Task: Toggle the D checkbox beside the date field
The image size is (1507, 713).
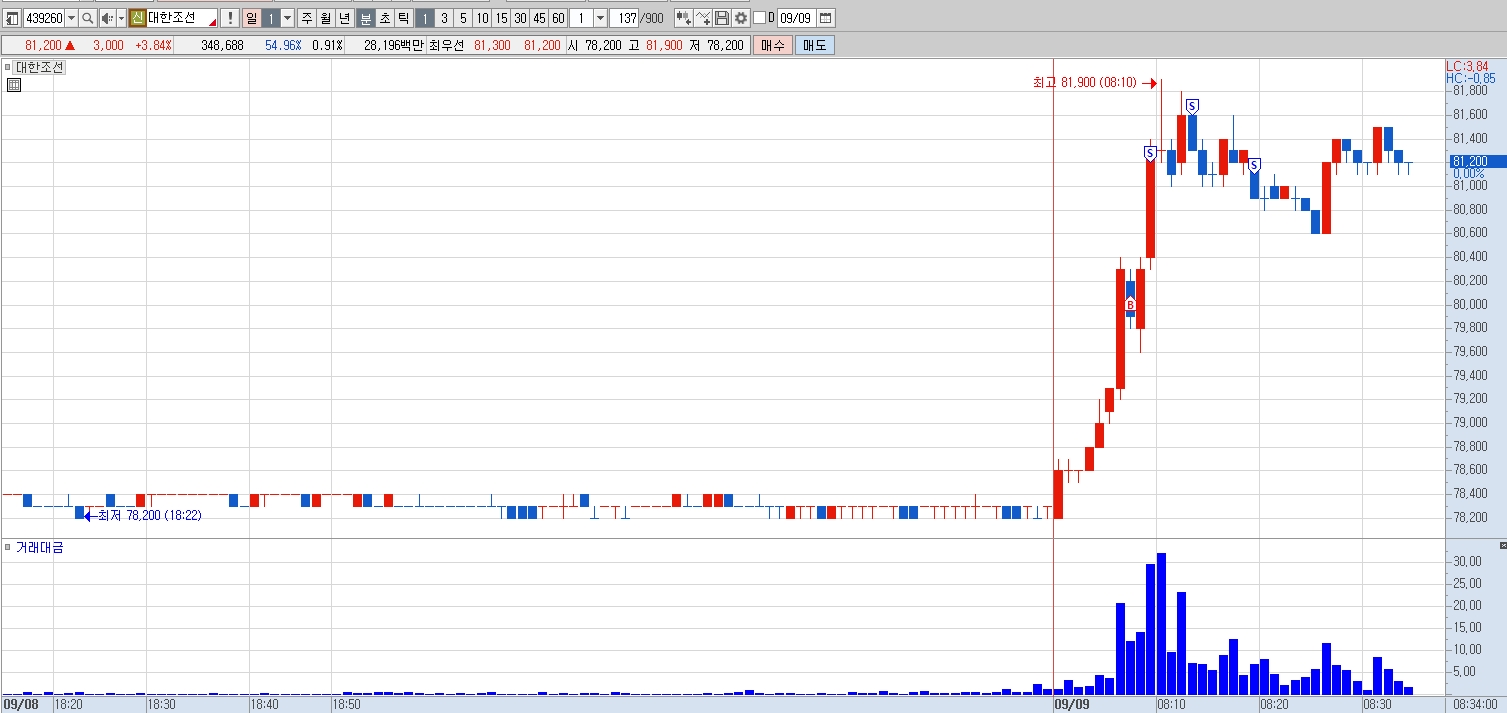Action: [760, 18]
